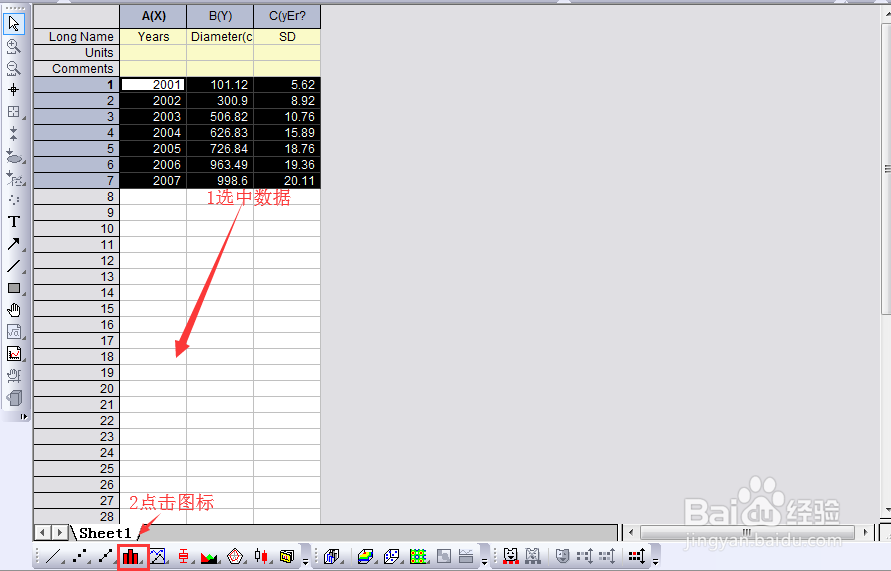
Task: Create a 3D color surface plot
Action: (x=365, y=556)
